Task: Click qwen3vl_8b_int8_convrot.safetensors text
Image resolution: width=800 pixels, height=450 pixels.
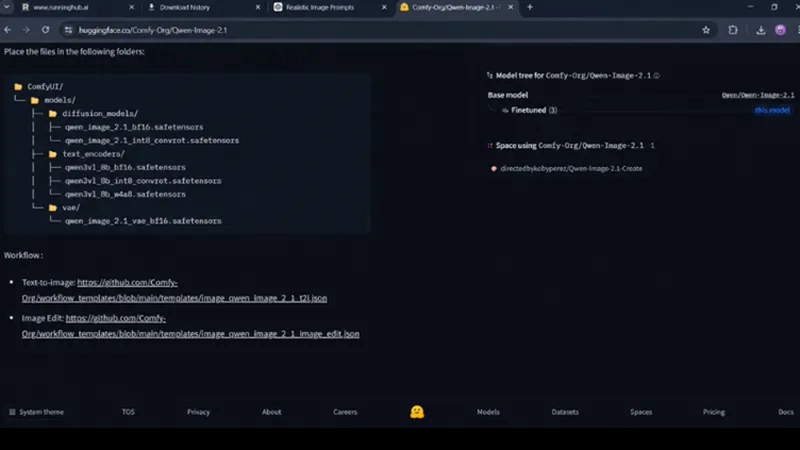Action: pyautogui.click(x=143, y=181)
